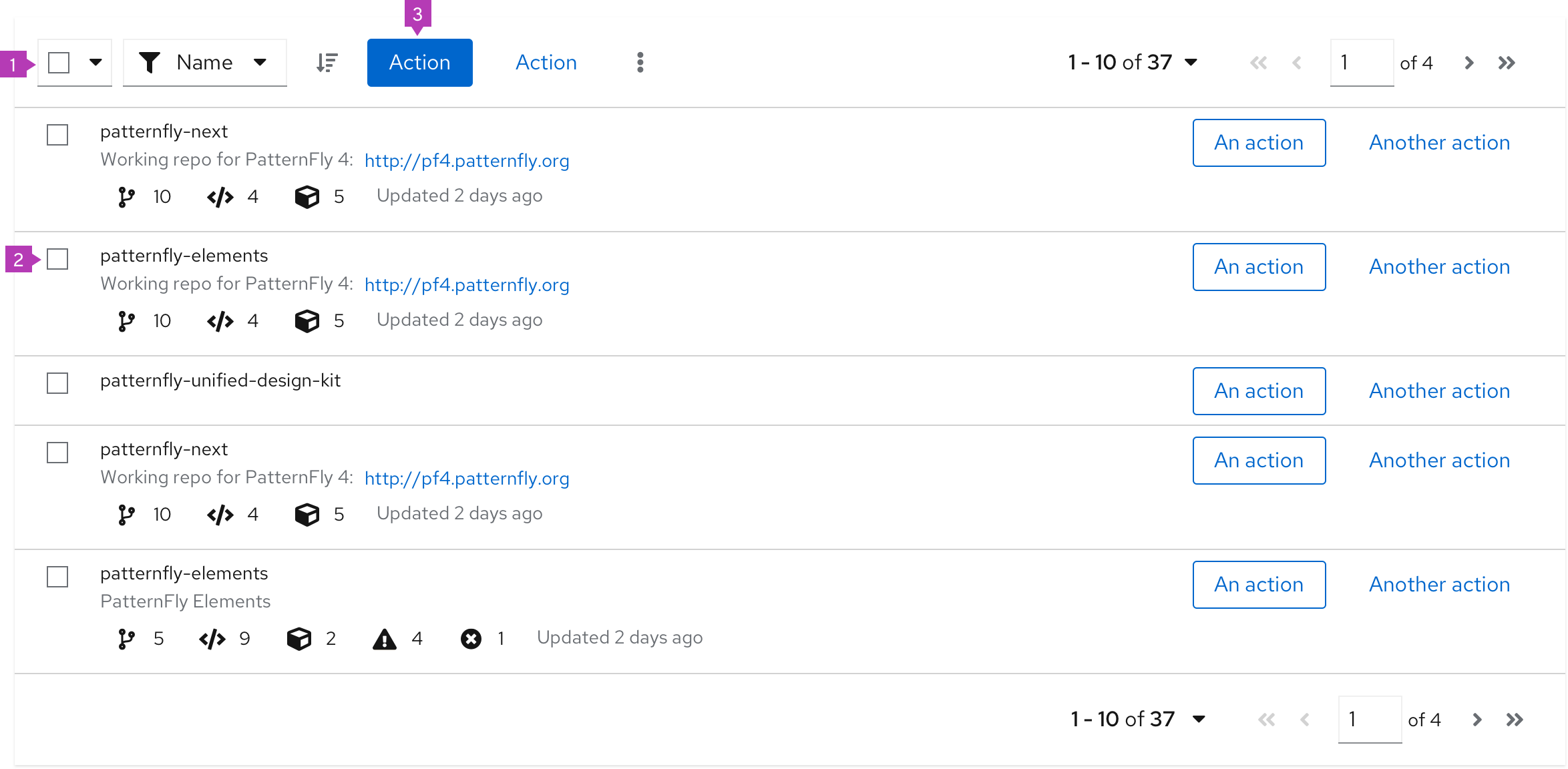Open http://pf4.patternfly.org link on patternfly-elements
Viewport: 1568px width, 769px height.
467,284
